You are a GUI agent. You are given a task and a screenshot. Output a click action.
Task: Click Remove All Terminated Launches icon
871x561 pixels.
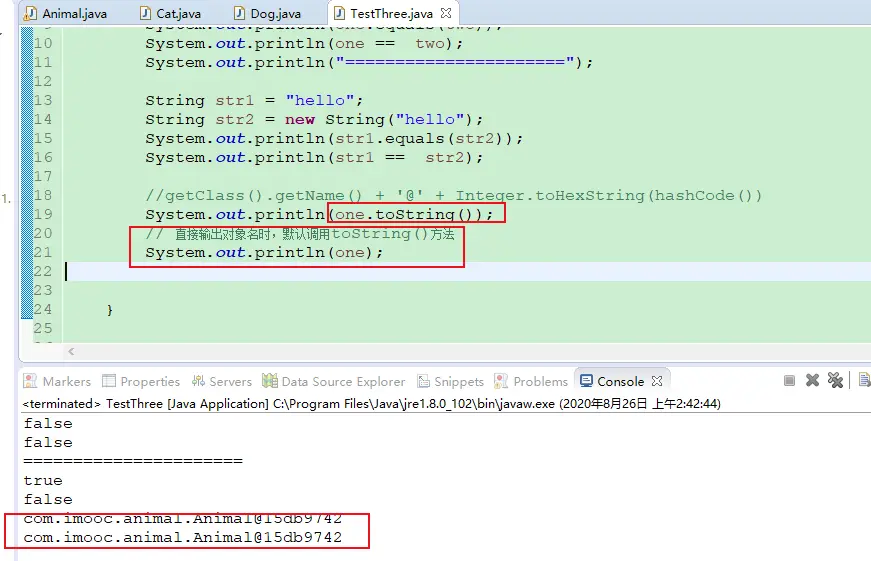point(835,381)
